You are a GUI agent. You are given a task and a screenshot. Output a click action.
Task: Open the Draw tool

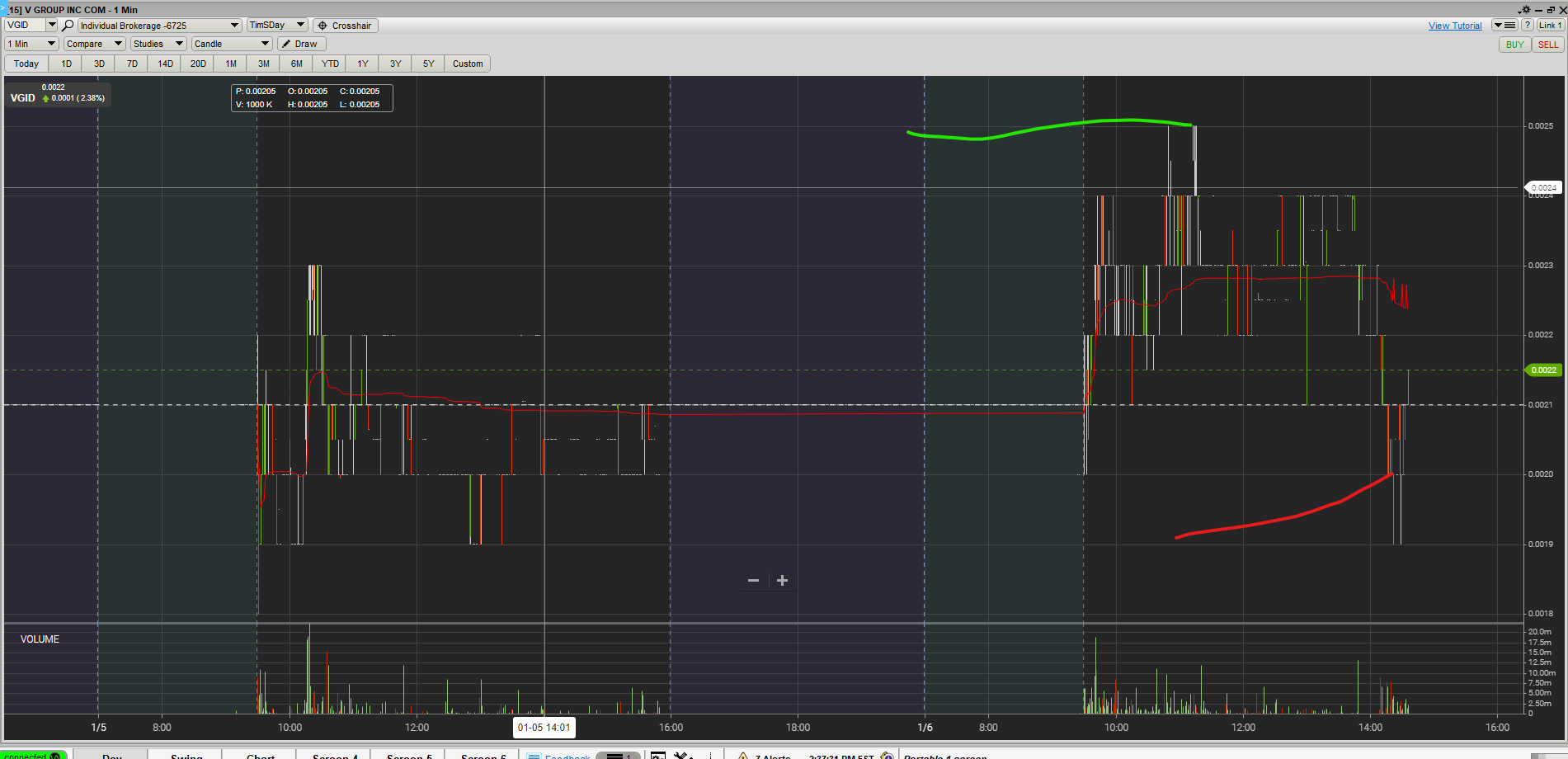pos(301,44)
